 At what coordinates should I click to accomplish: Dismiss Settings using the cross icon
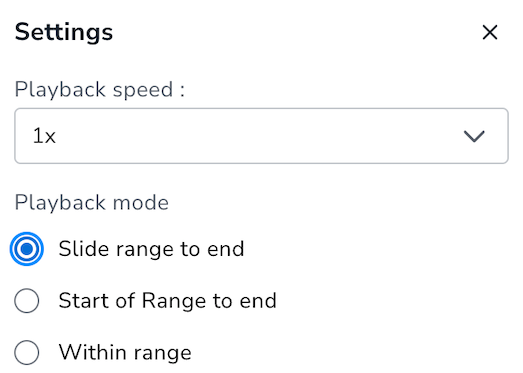[x=490, y=32]
